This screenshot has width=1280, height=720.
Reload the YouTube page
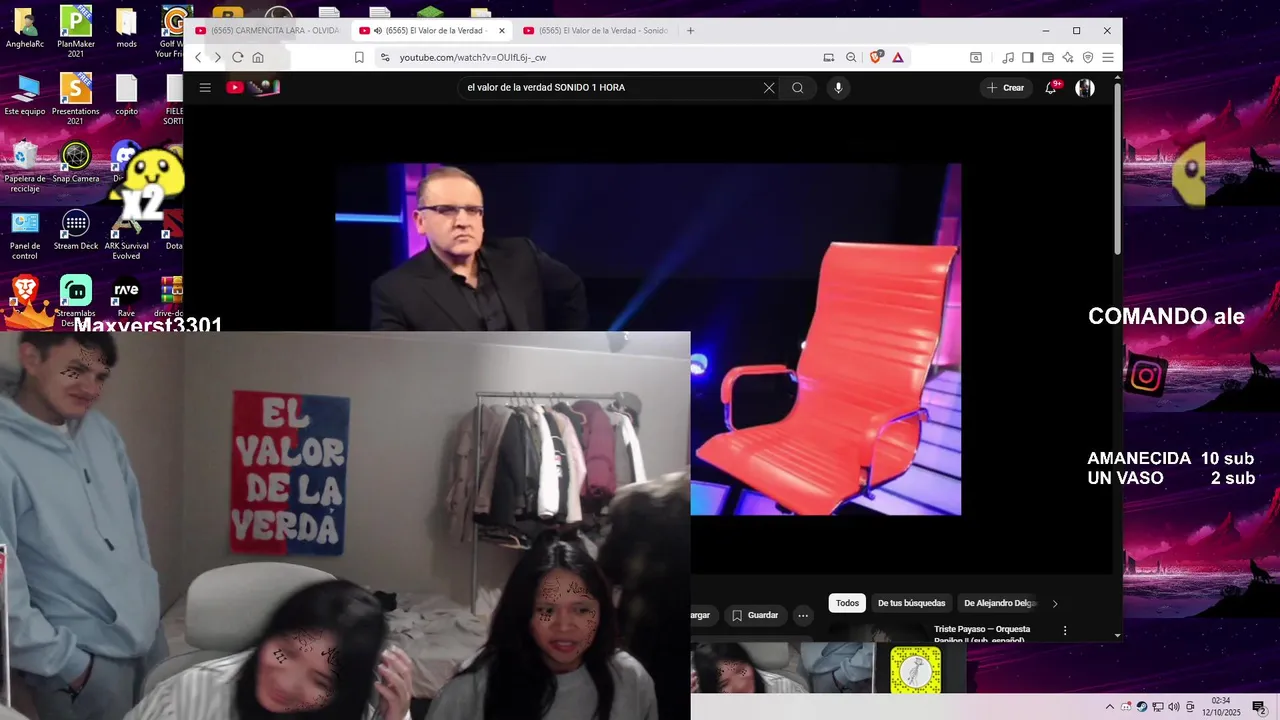tap(238, 57)
